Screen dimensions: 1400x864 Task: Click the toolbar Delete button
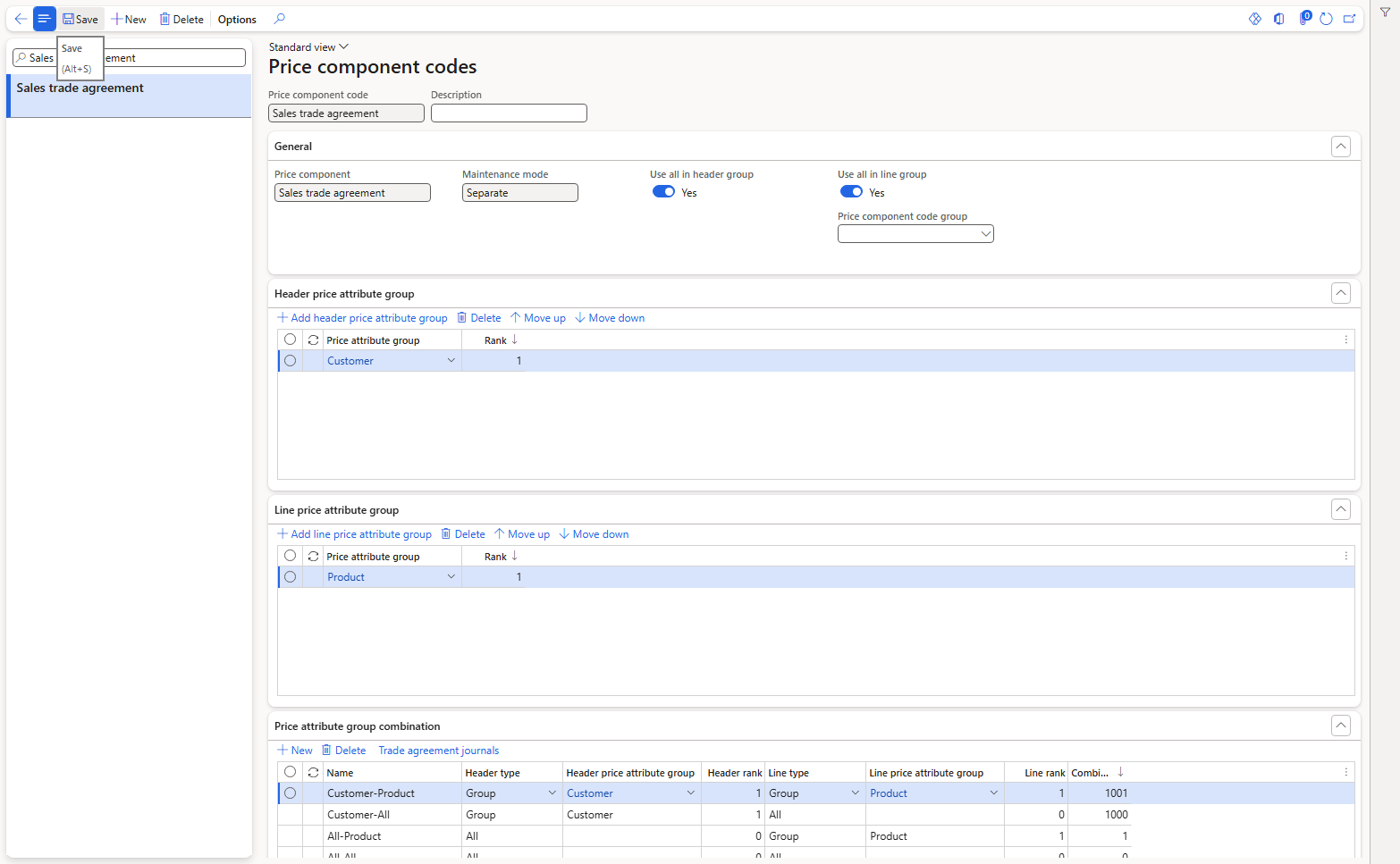point(181,19)
